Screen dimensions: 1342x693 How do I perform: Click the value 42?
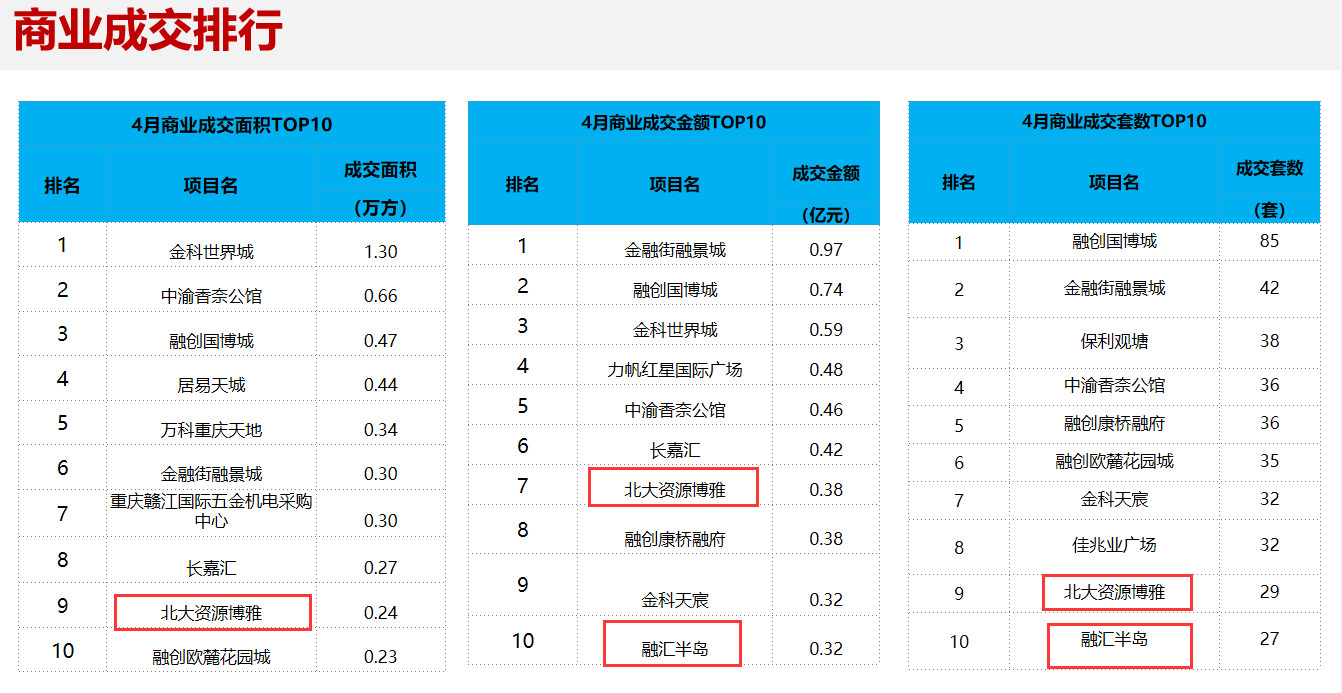pos(1269,287)
